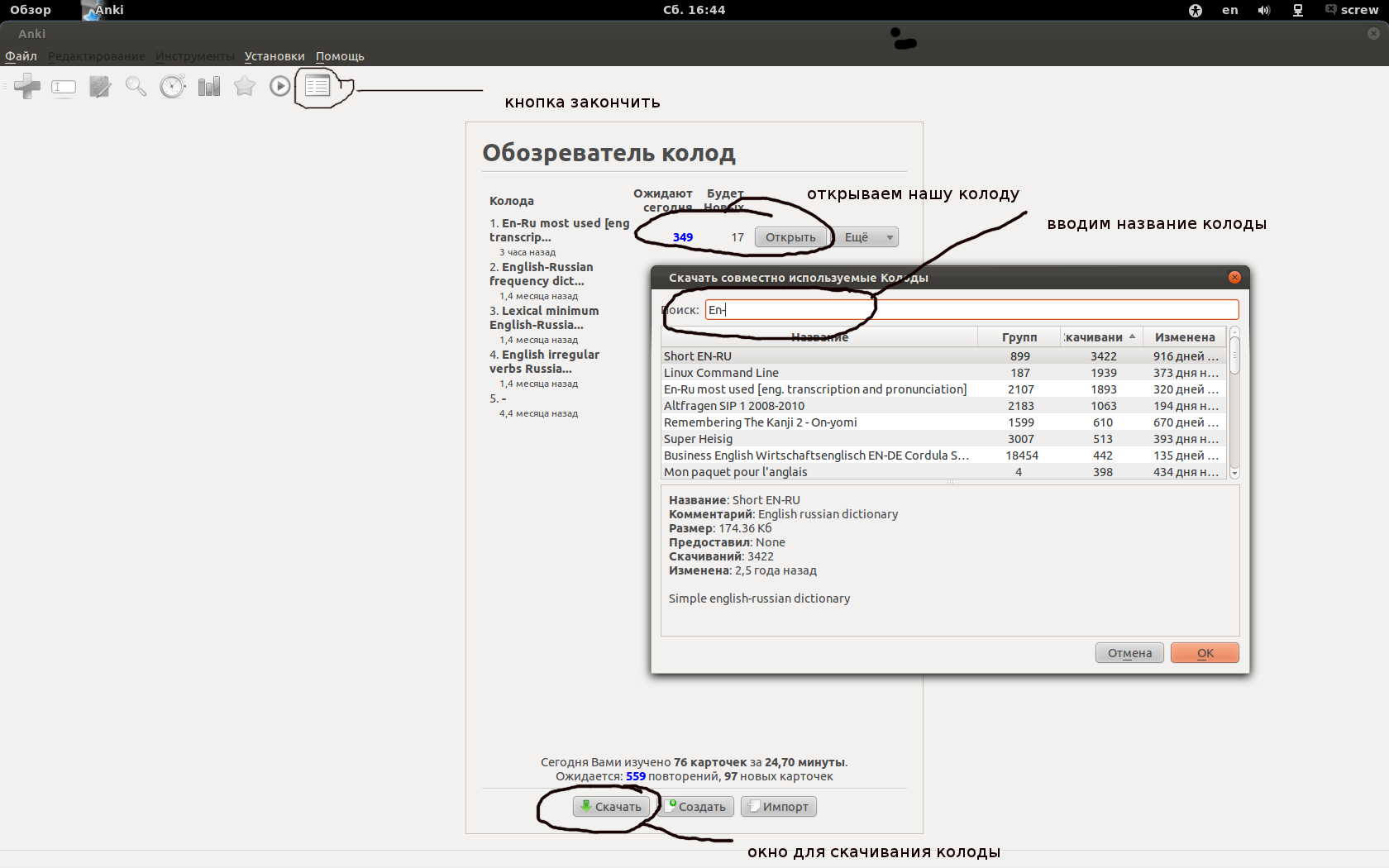Open the Обзор activities overview
1389x868 pixels.
pos(31,10)
